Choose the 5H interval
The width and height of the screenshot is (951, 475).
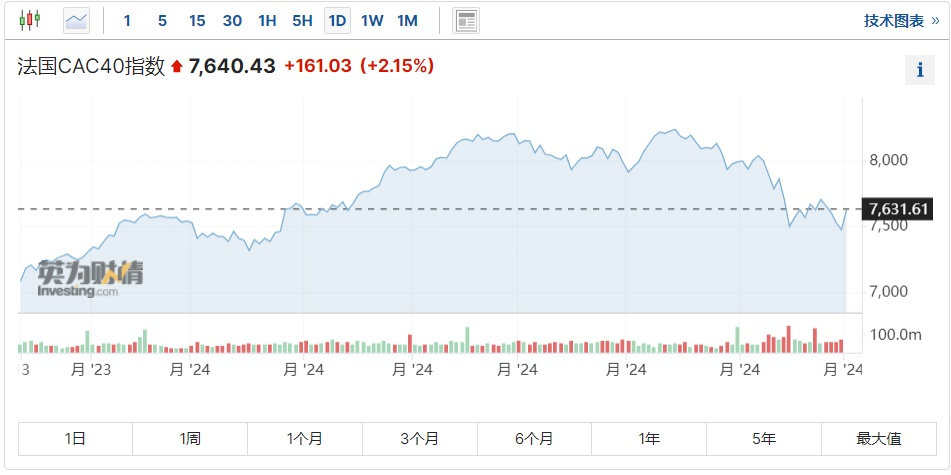tap(302, 20)
